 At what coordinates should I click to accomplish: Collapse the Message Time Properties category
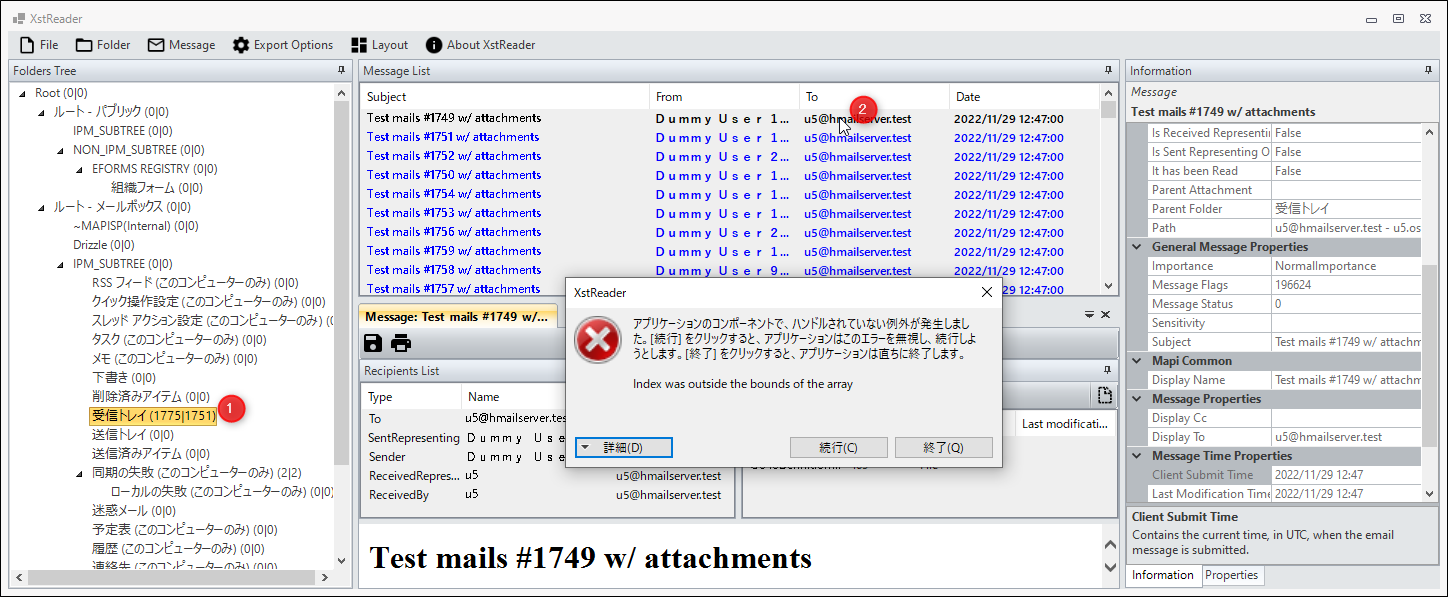[1137, 456]
